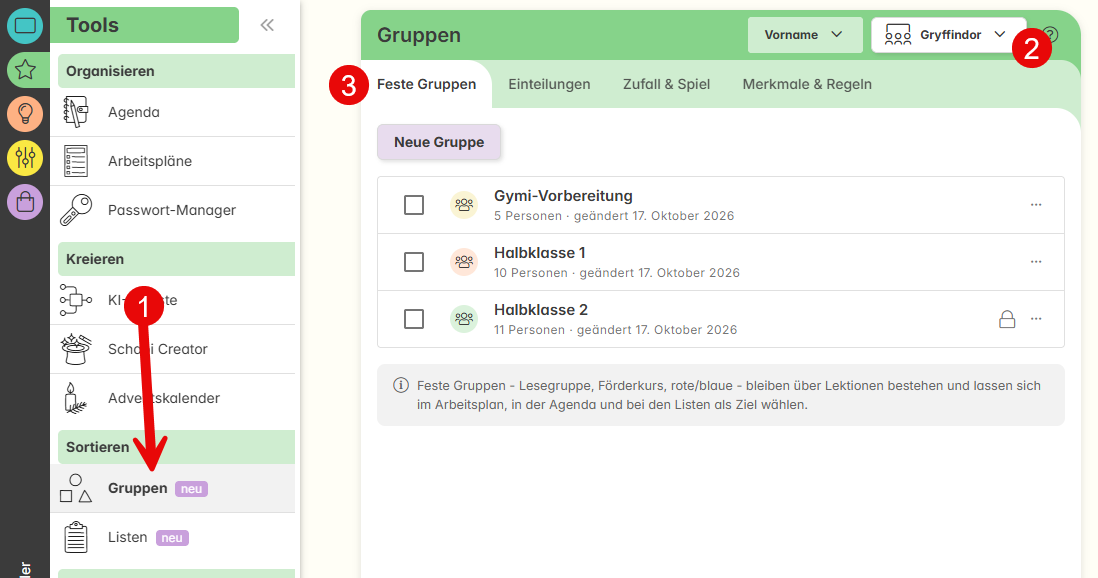1098x578 pixels.
Task: Click the group icon of Halbklasse 2
Action: 464,319
